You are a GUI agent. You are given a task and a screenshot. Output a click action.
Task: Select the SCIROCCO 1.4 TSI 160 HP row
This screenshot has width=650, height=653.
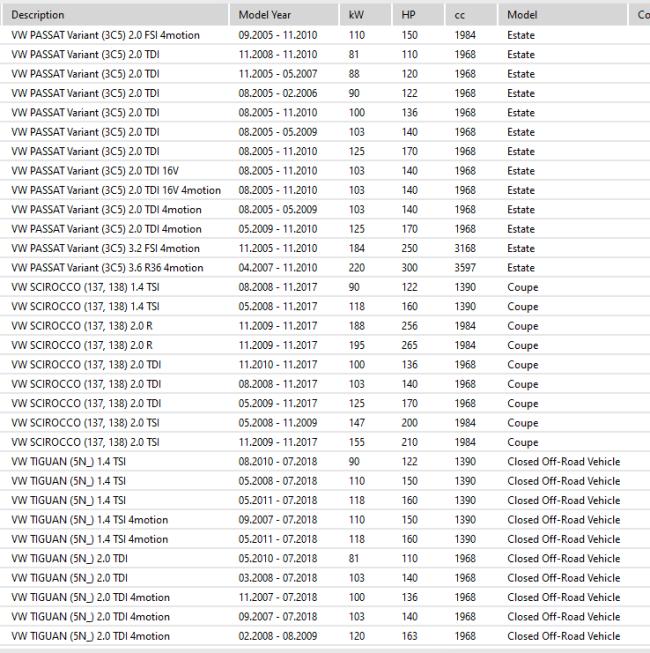click(x=325, y=307)
